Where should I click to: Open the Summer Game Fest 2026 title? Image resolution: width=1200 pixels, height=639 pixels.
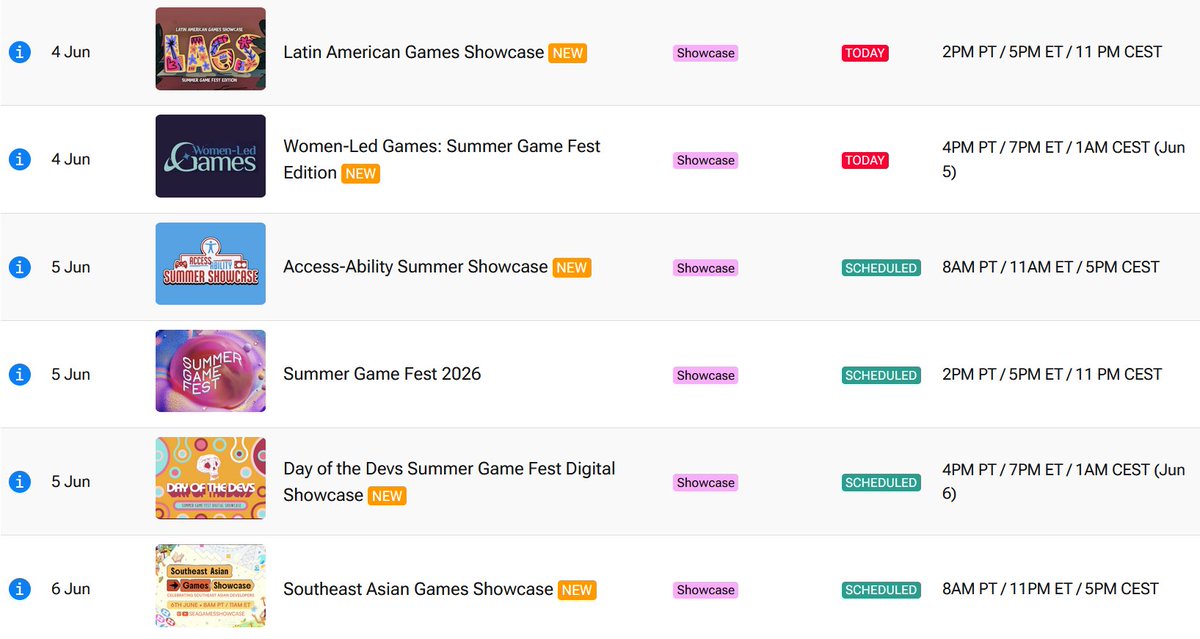pos(382,374)
